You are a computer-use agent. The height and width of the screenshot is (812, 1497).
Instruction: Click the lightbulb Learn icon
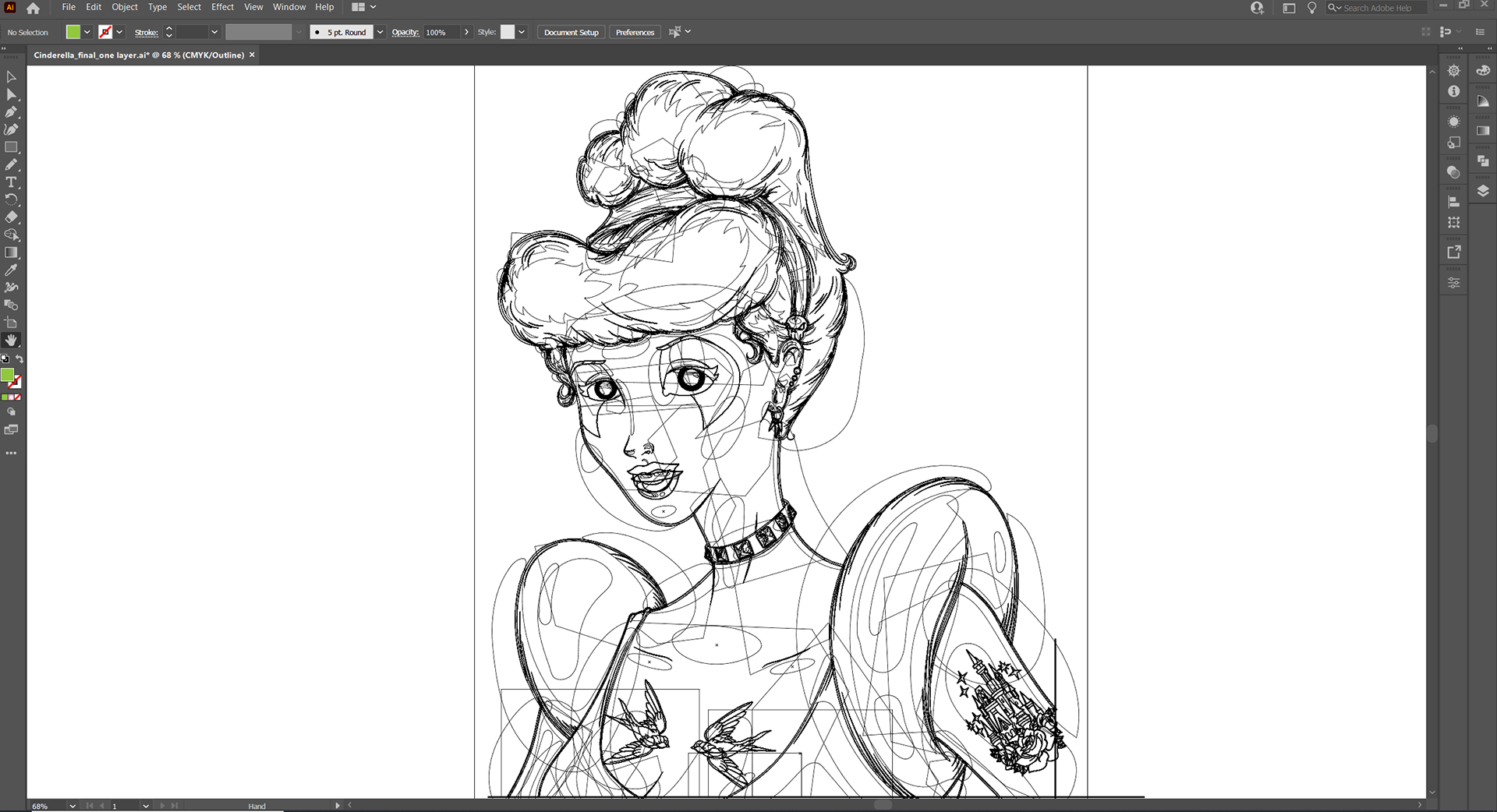[1311, 8]
